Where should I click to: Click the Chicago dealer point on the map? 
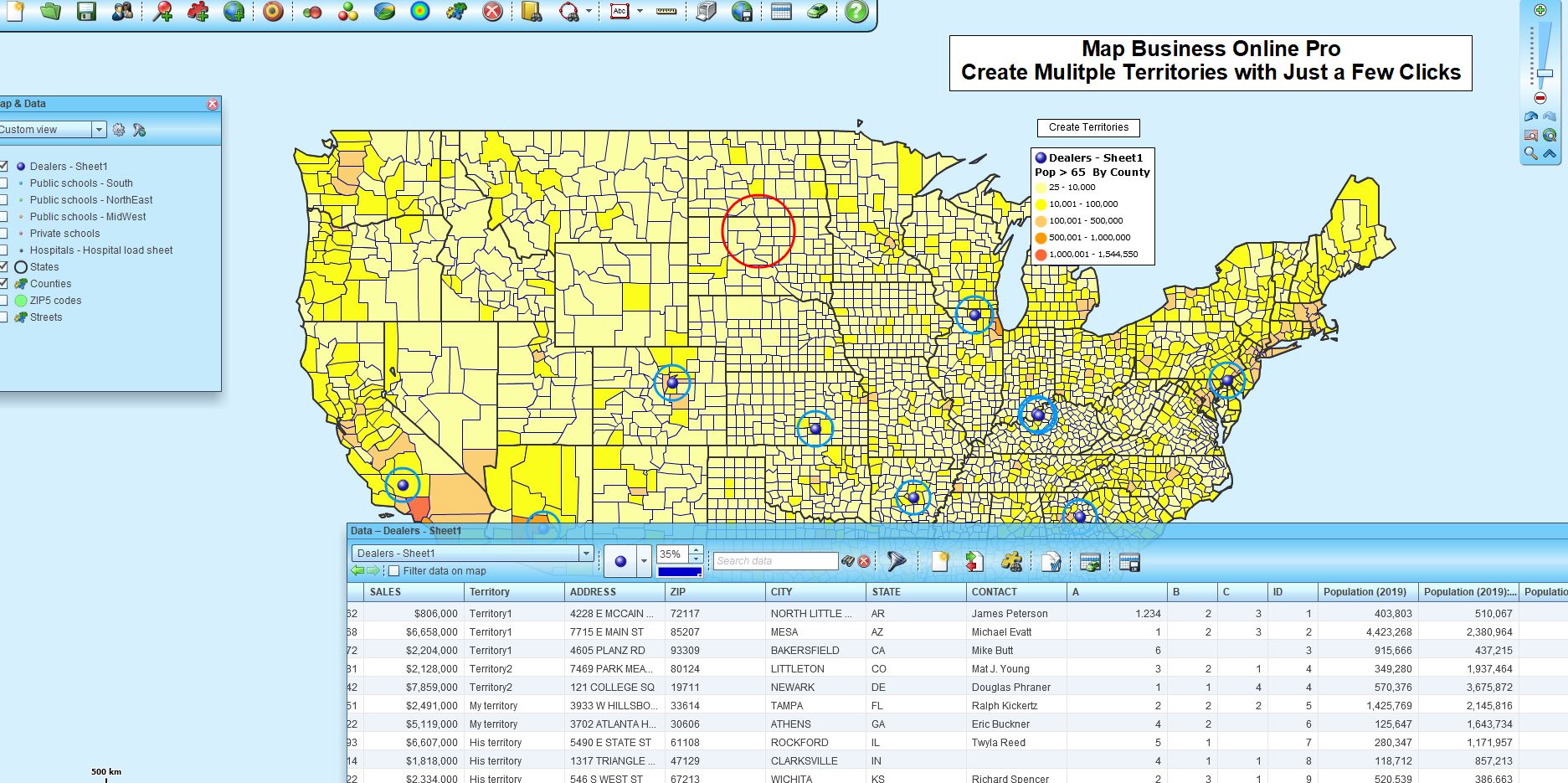[974, 315]
